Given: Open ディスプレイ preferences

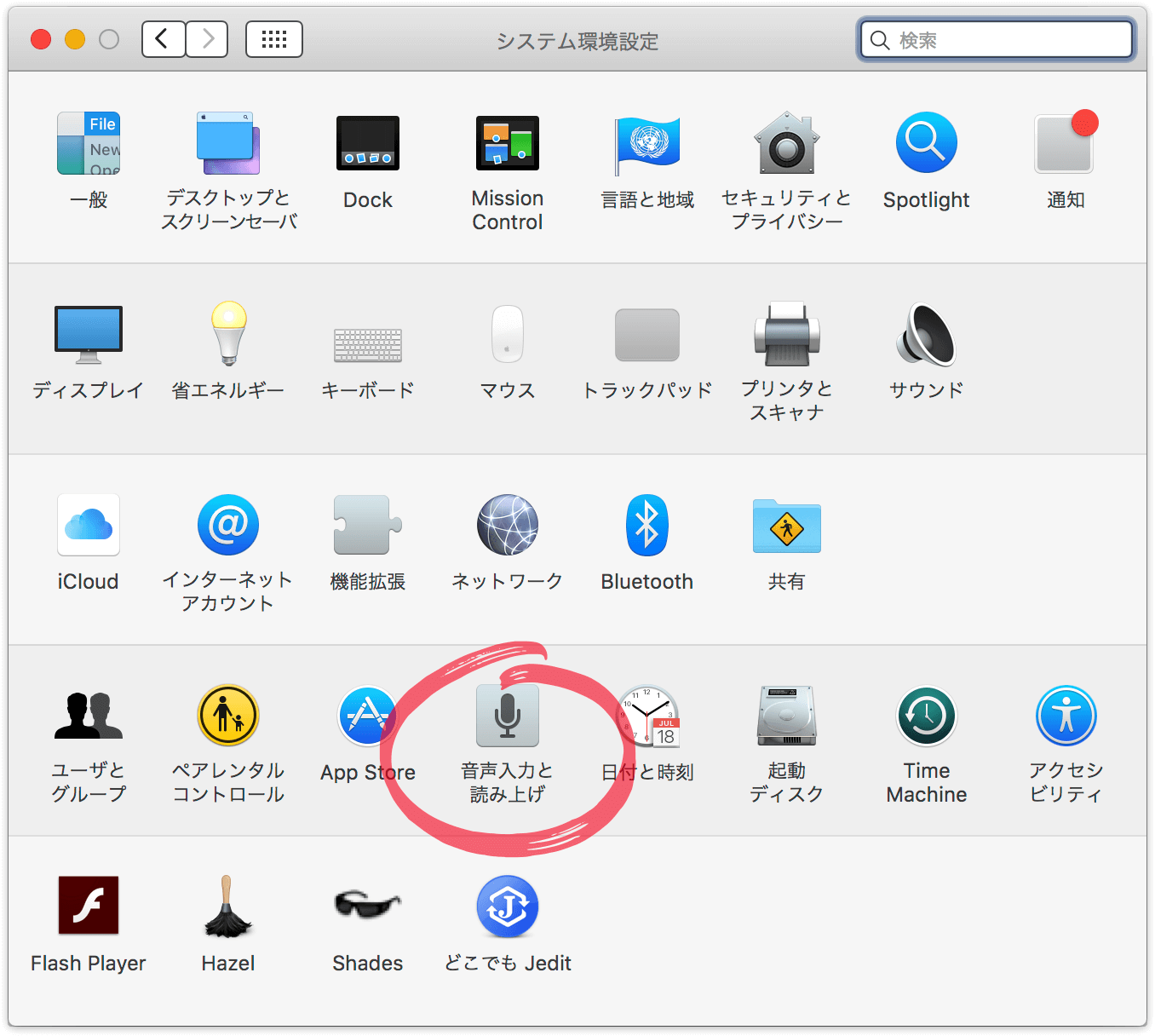Looking at the screenshot, I should [x=89, y=334].
